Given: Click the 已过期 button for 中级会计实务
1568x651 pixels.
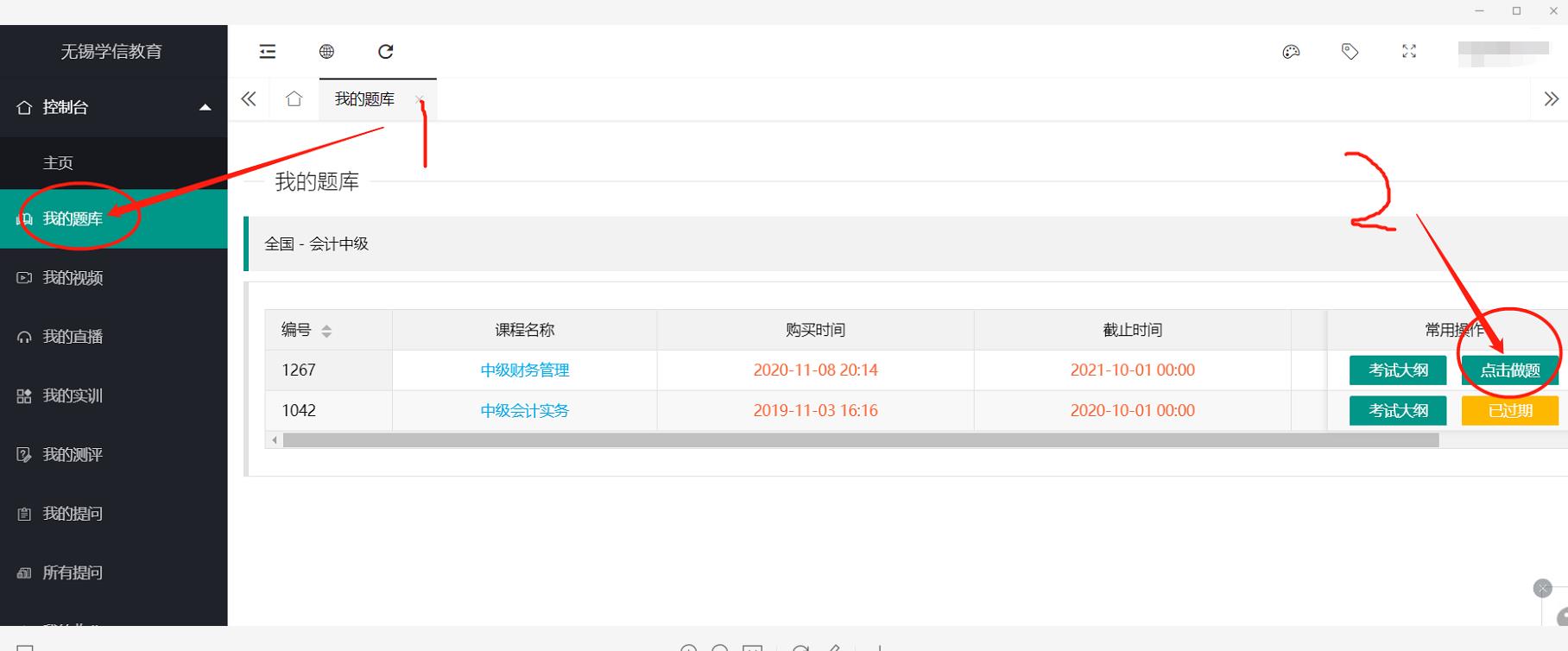Looking at the screenshot, I should 1510,411.
